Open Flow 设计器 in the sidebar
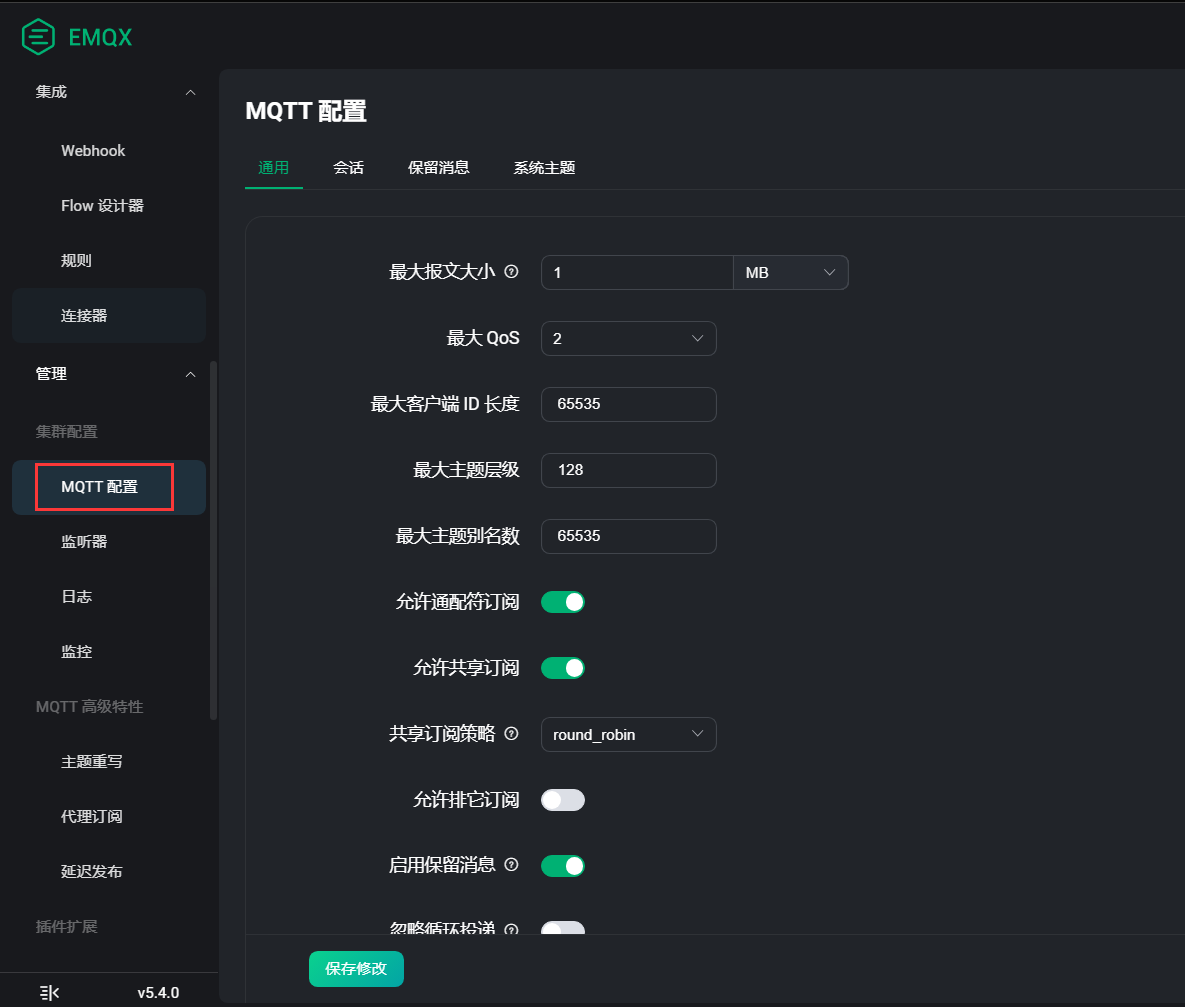 [x=109, y=206]
